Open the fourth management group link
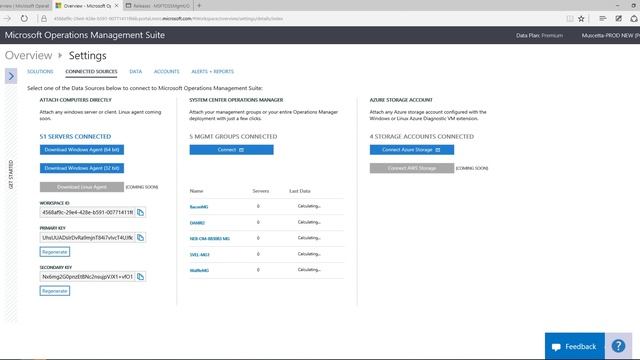 point(199,255)
